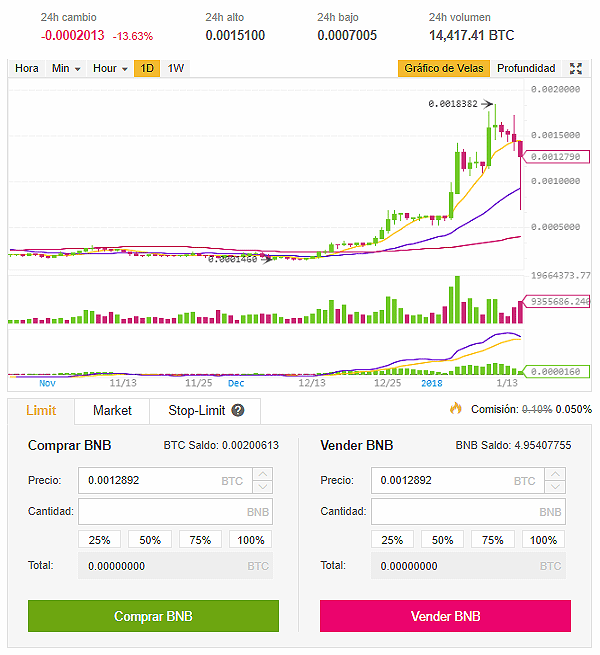
Task: Click the sell Cantidad input field
Action: click(468, 511)
